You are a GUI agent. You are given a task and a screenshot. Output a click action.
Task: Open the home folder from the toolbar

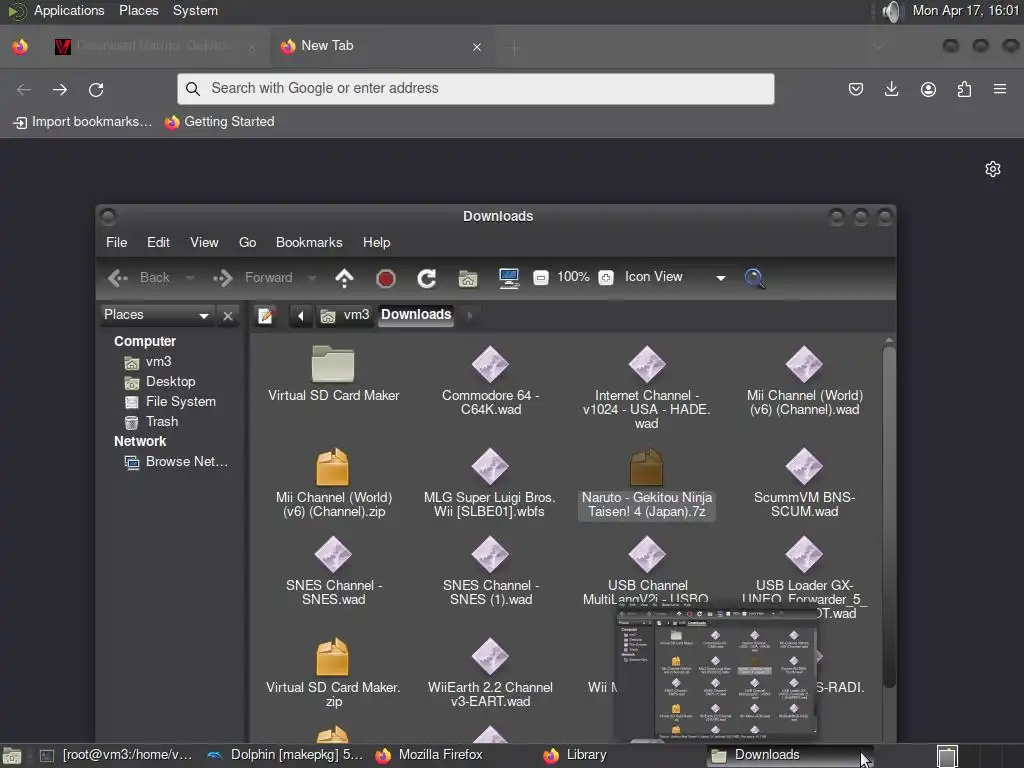[468, 279]
